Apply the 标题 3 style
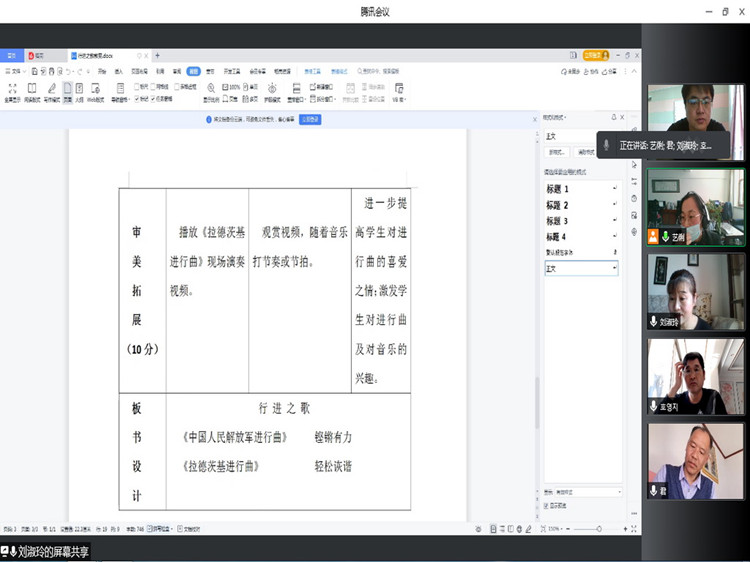The width and height of the screenshot is (750, 562). pyautogui.click(x=581, y=221)
